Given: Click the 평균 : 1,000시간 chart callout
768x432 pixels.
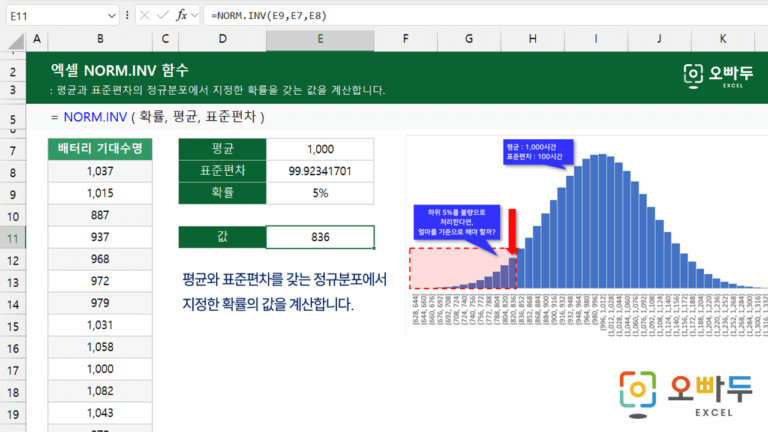Looking at the screenshot, I should pyautogui.click(x=538, y=152).
